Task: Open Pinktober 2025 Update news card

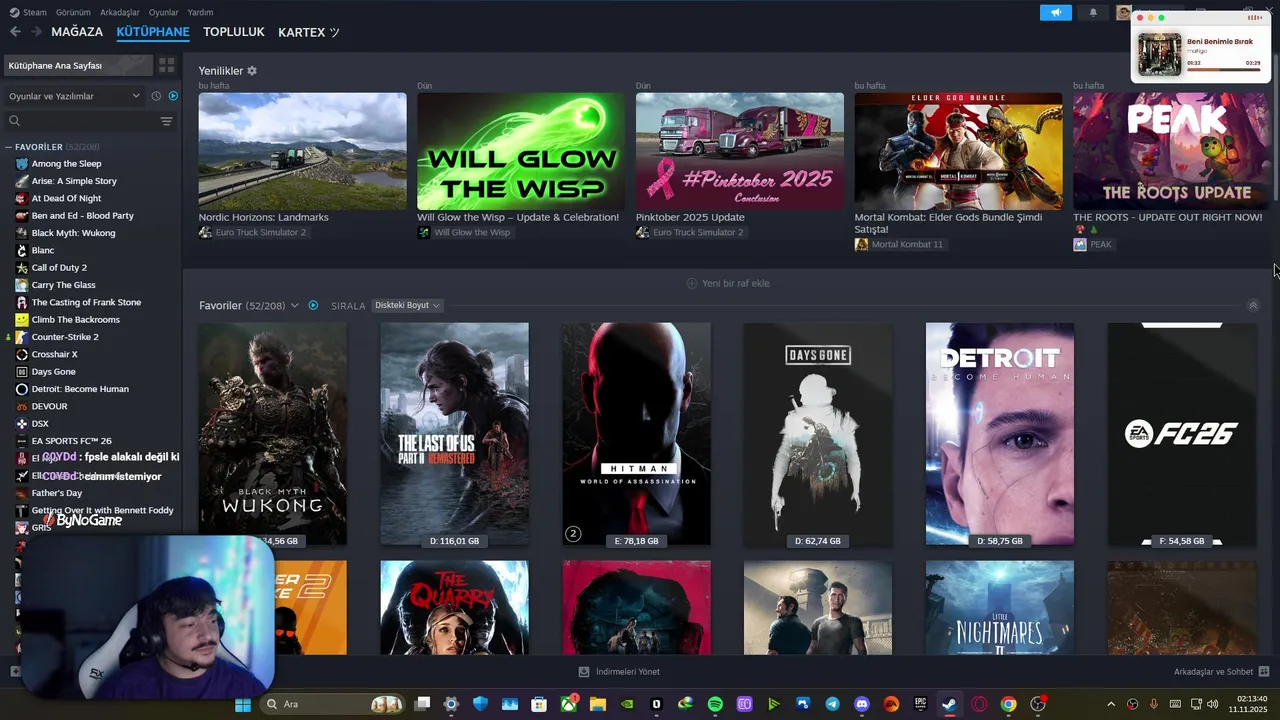Action: click(740, 151)
